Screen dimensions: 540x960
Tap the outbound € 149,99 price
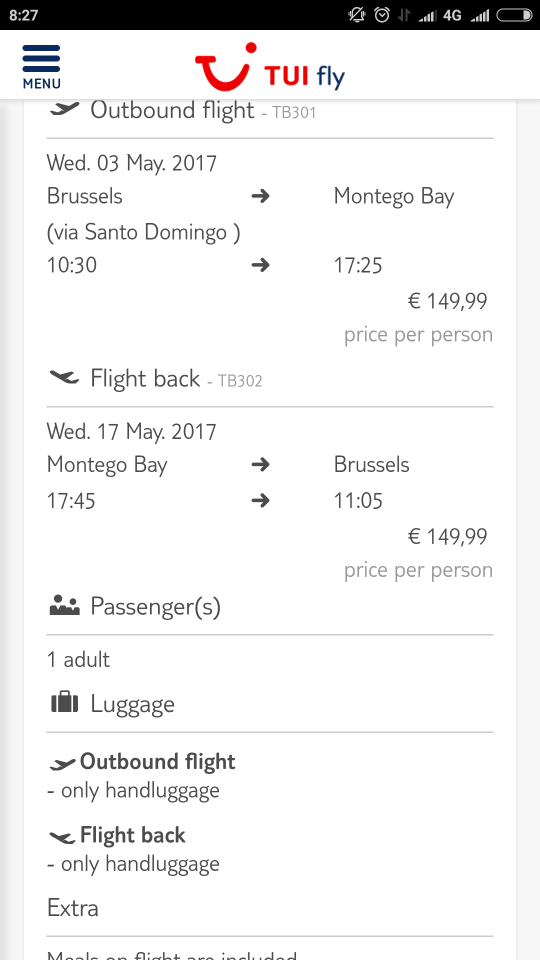click(x=448, y=301)
